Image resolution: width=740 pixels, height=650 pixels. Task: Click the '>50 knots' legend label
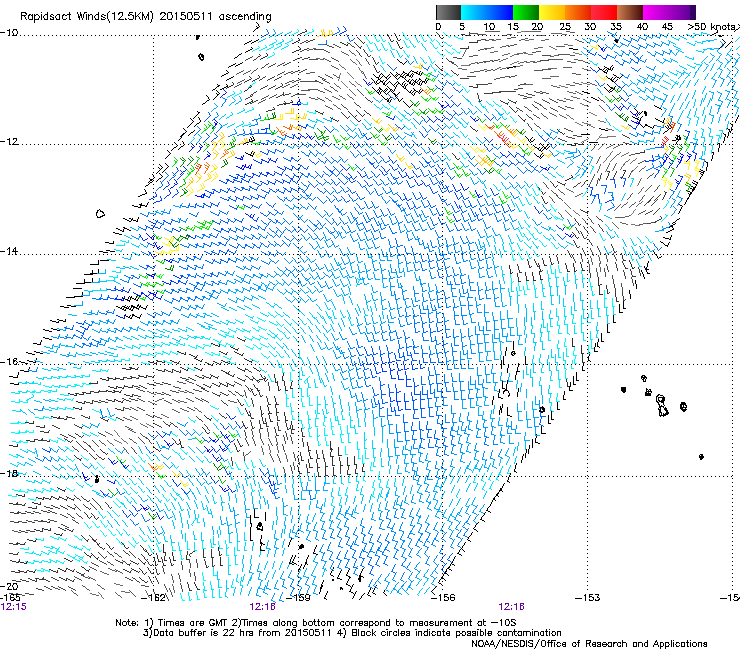point(712,27)
